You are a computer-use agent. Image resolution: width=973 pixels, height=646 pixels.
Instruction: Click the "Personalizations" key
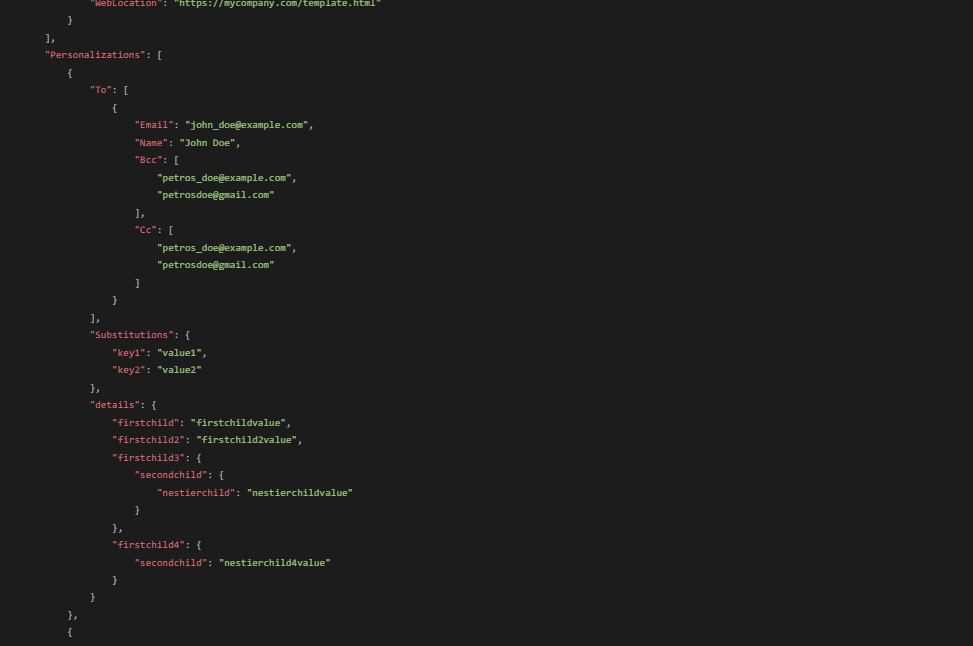point(95,55)
